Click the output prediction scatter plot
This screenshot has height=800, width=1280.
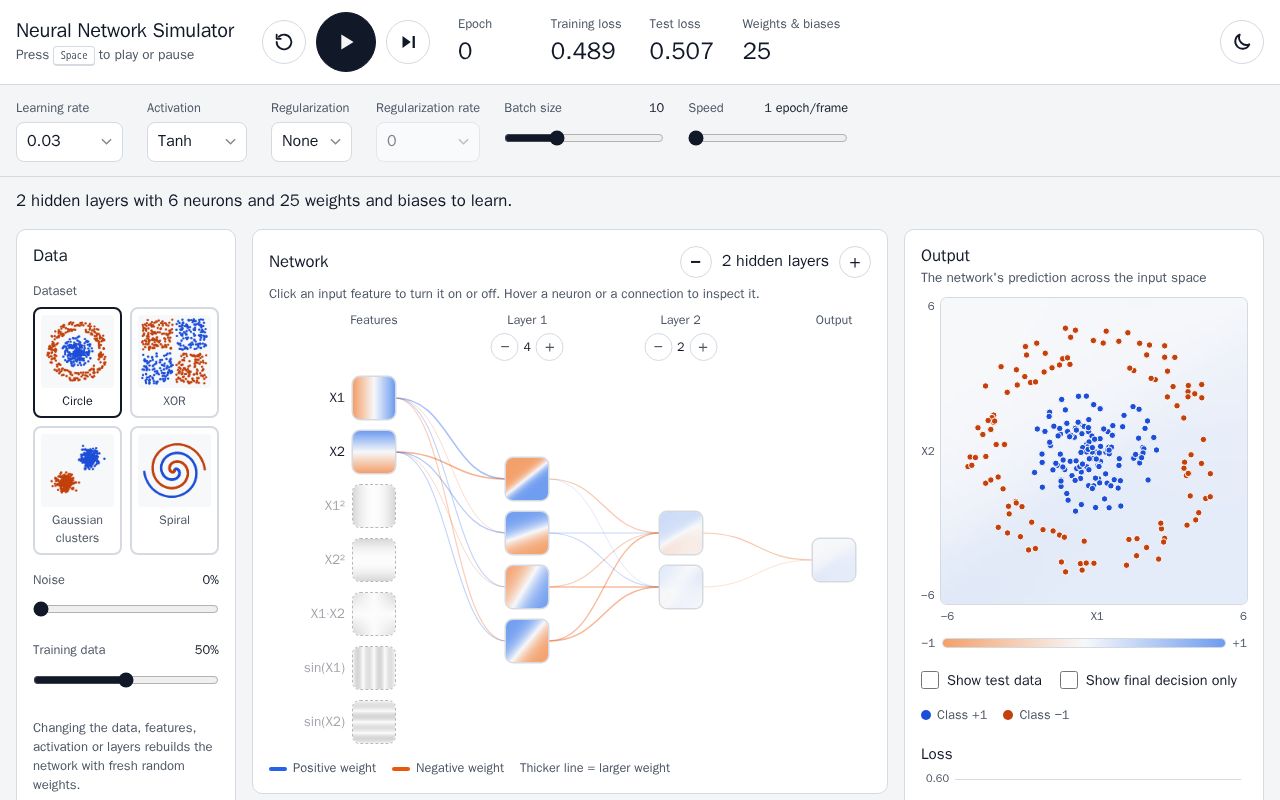pyautogui.click(x=1094, y=451)
